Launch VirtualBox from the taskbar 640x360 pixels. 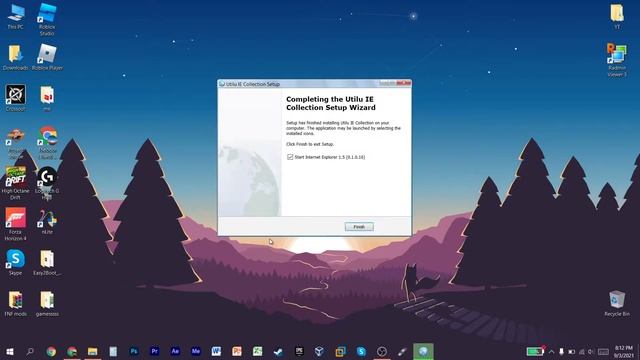point(320,351)
